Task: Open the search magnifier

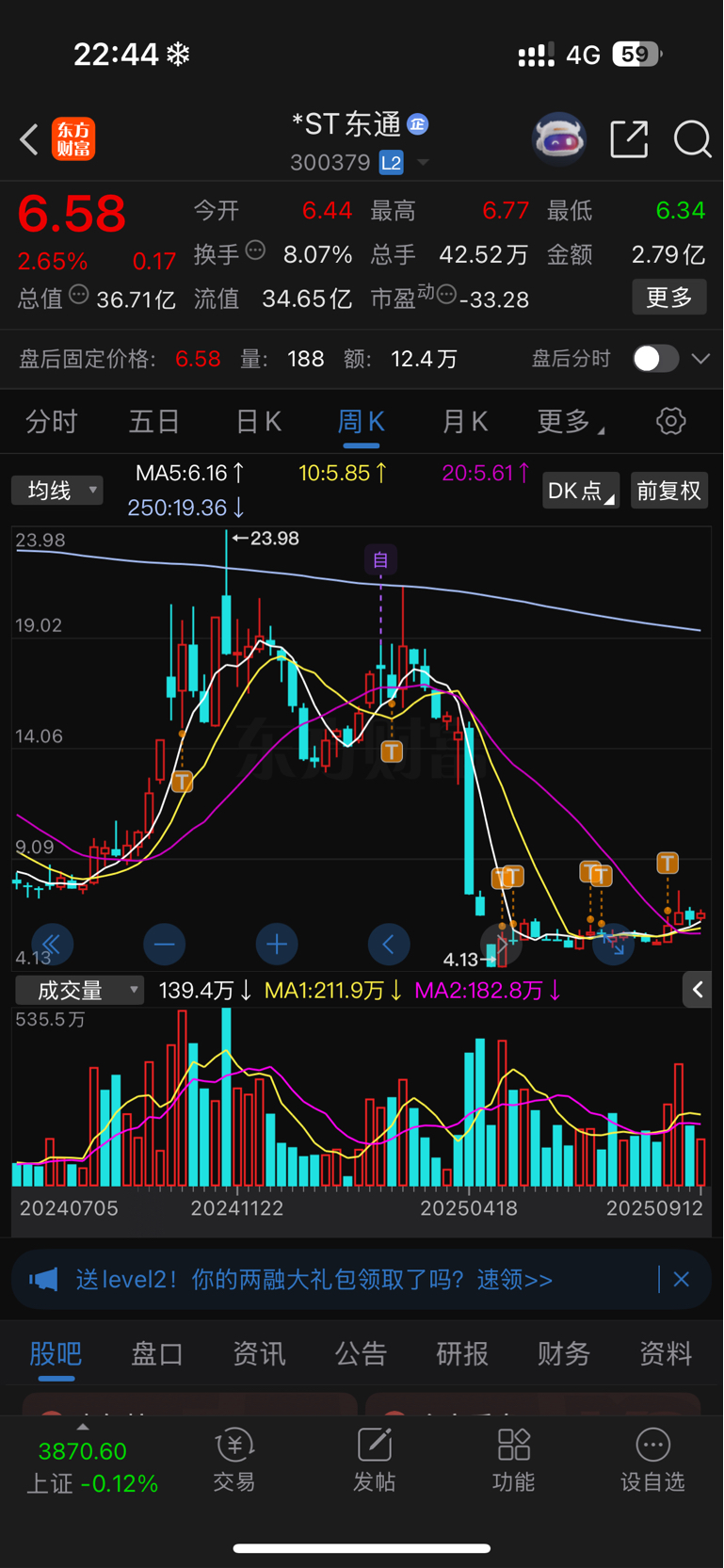Action: point(692,139)
